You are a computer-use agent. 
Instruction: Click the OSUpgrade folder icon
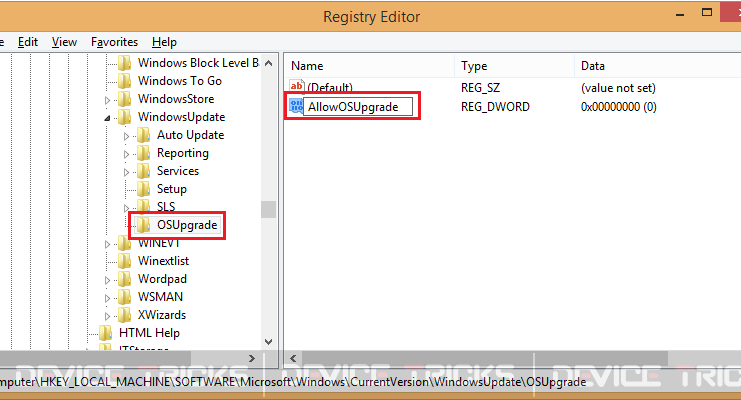coord(144,225)
